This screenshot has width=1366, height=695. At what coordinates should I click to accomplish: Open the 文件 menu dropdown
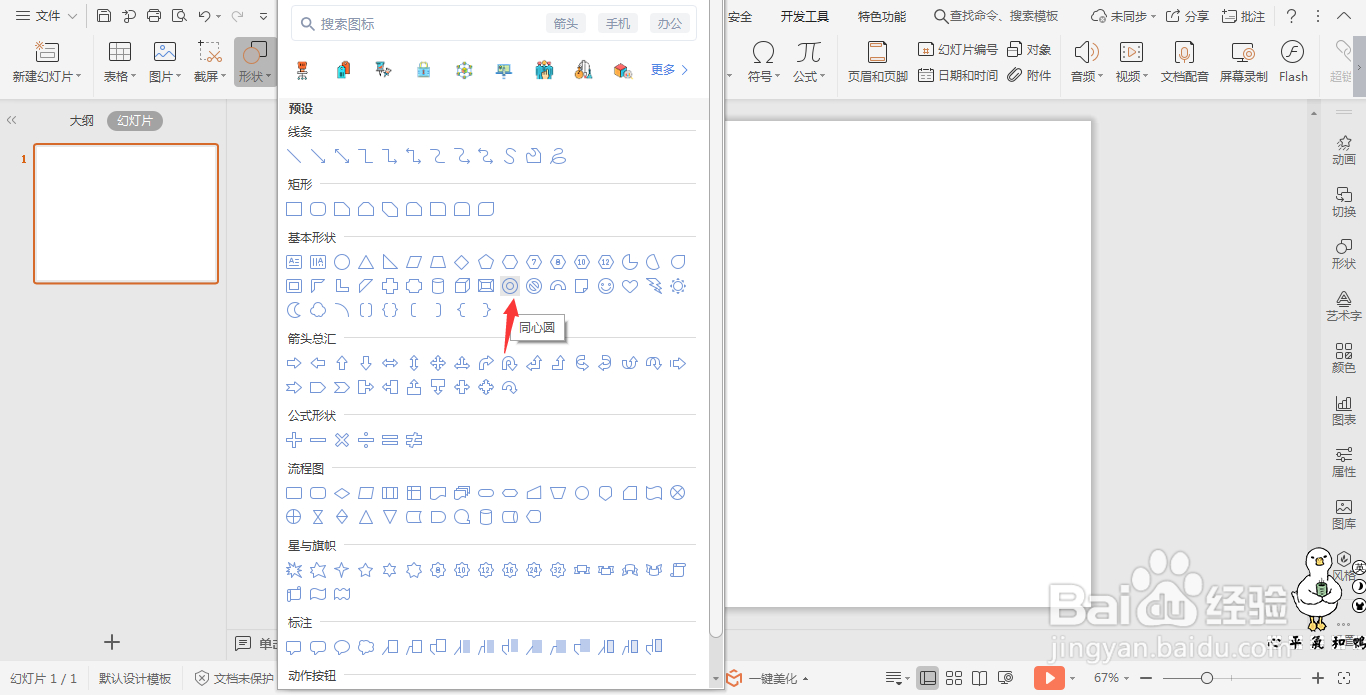pos(46,16)
